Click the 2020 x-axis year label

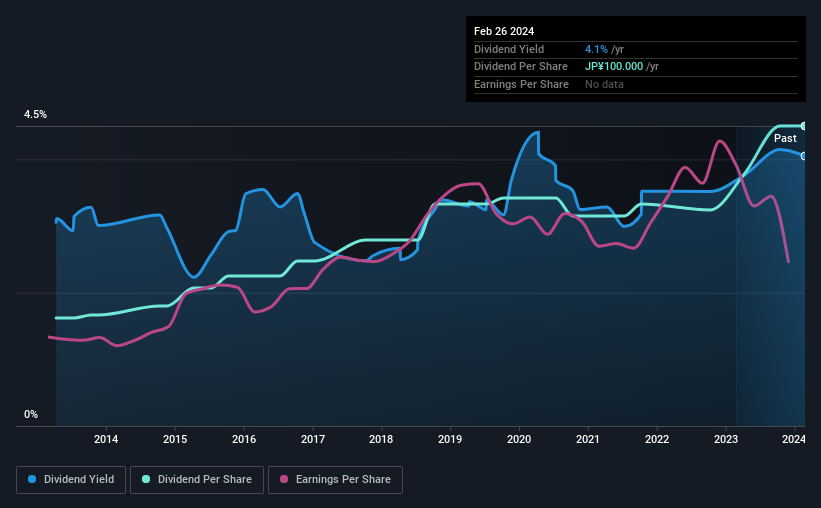click(x=519, y=439)
